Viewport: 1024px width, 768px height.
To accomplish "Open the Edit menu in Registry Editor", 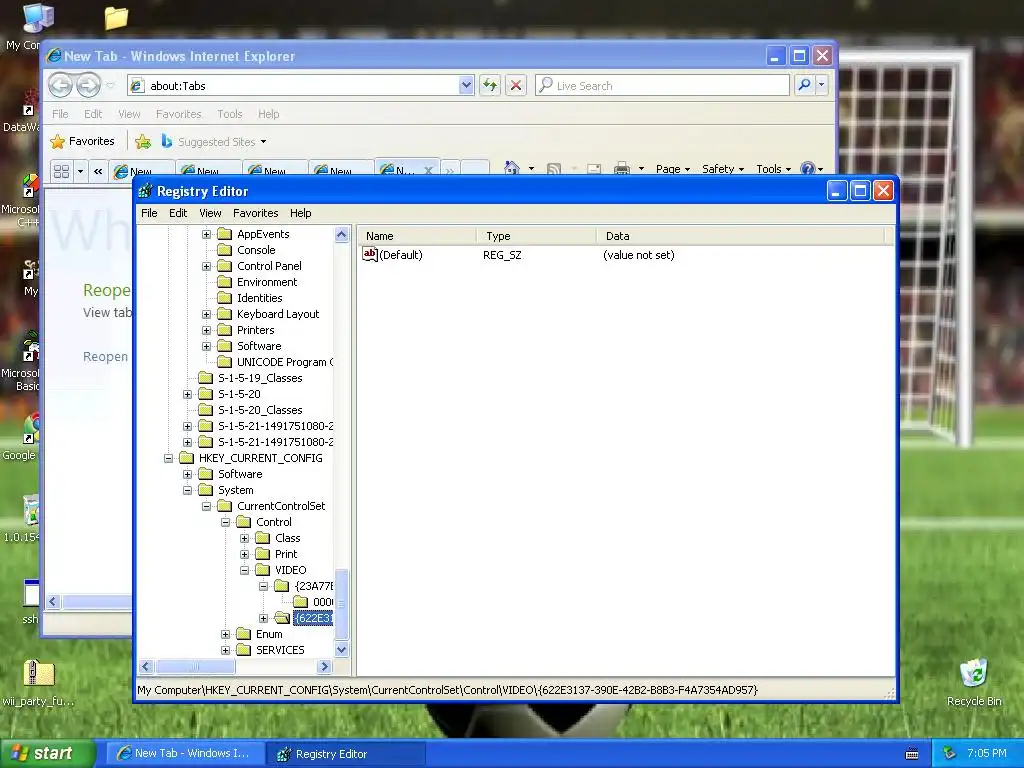I will click(178, 213).
